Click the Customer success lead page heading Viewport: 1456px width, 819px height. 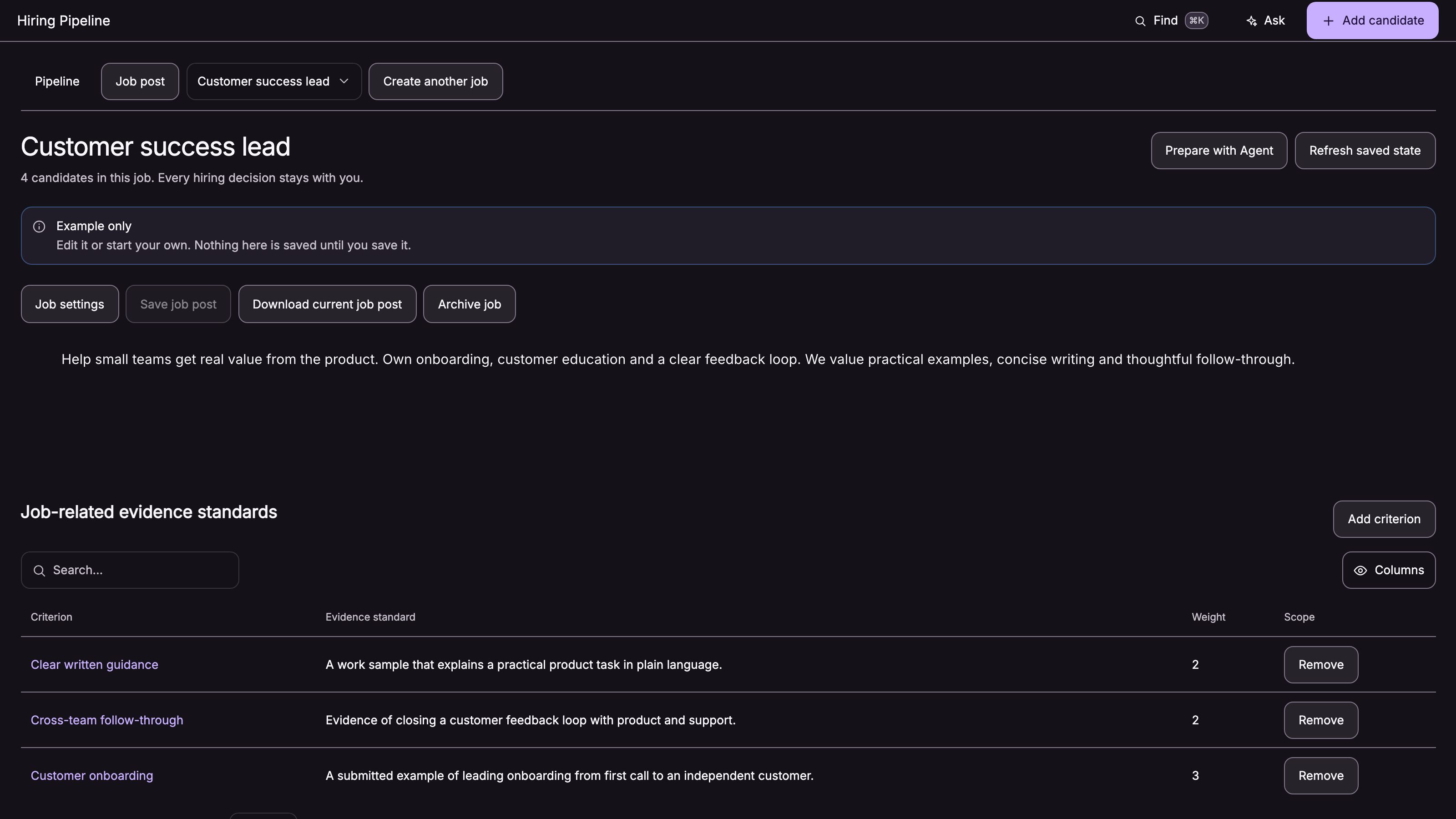(156, 147)
